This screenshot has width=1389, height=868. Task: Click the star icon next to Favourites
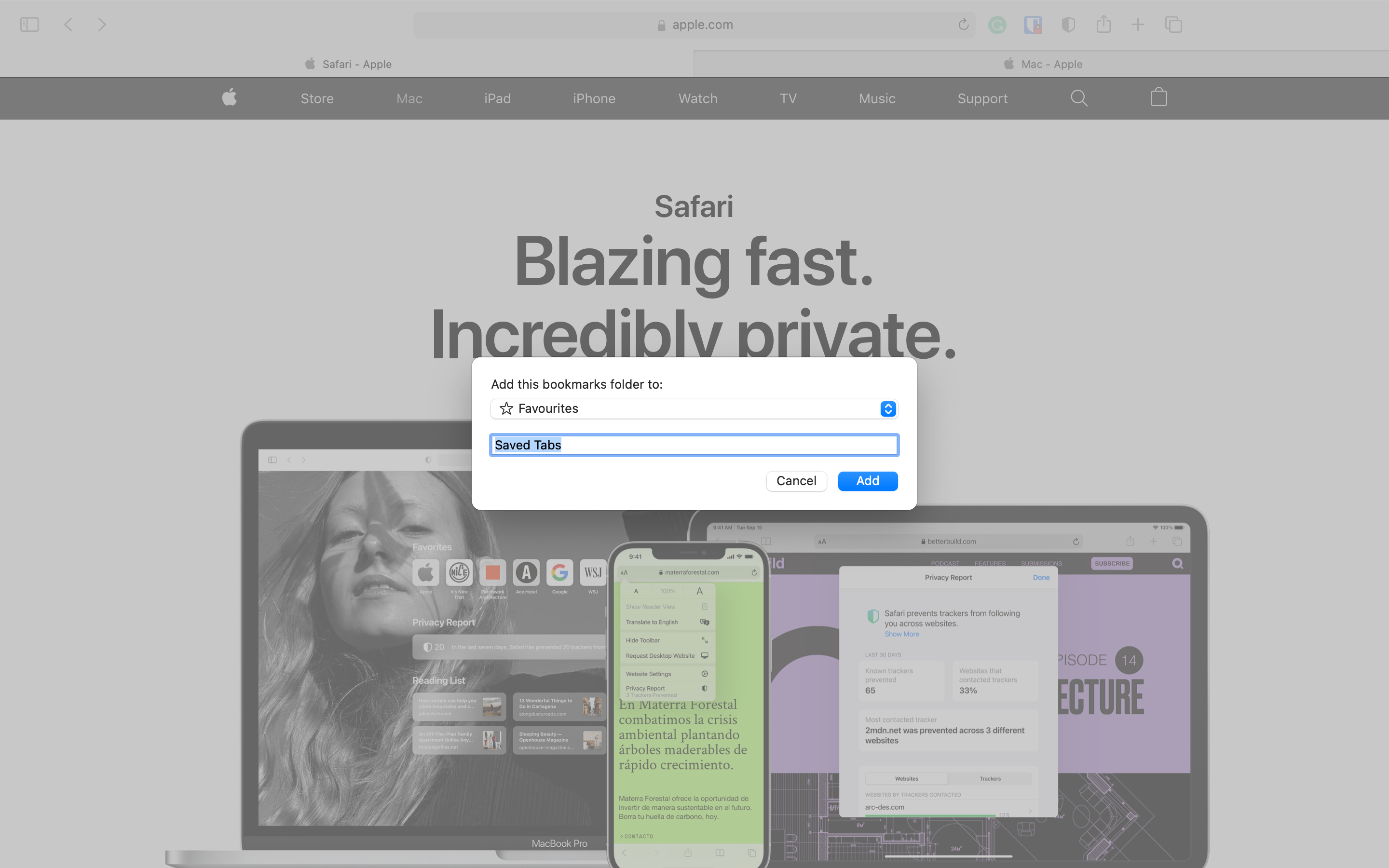pos(506,407)
